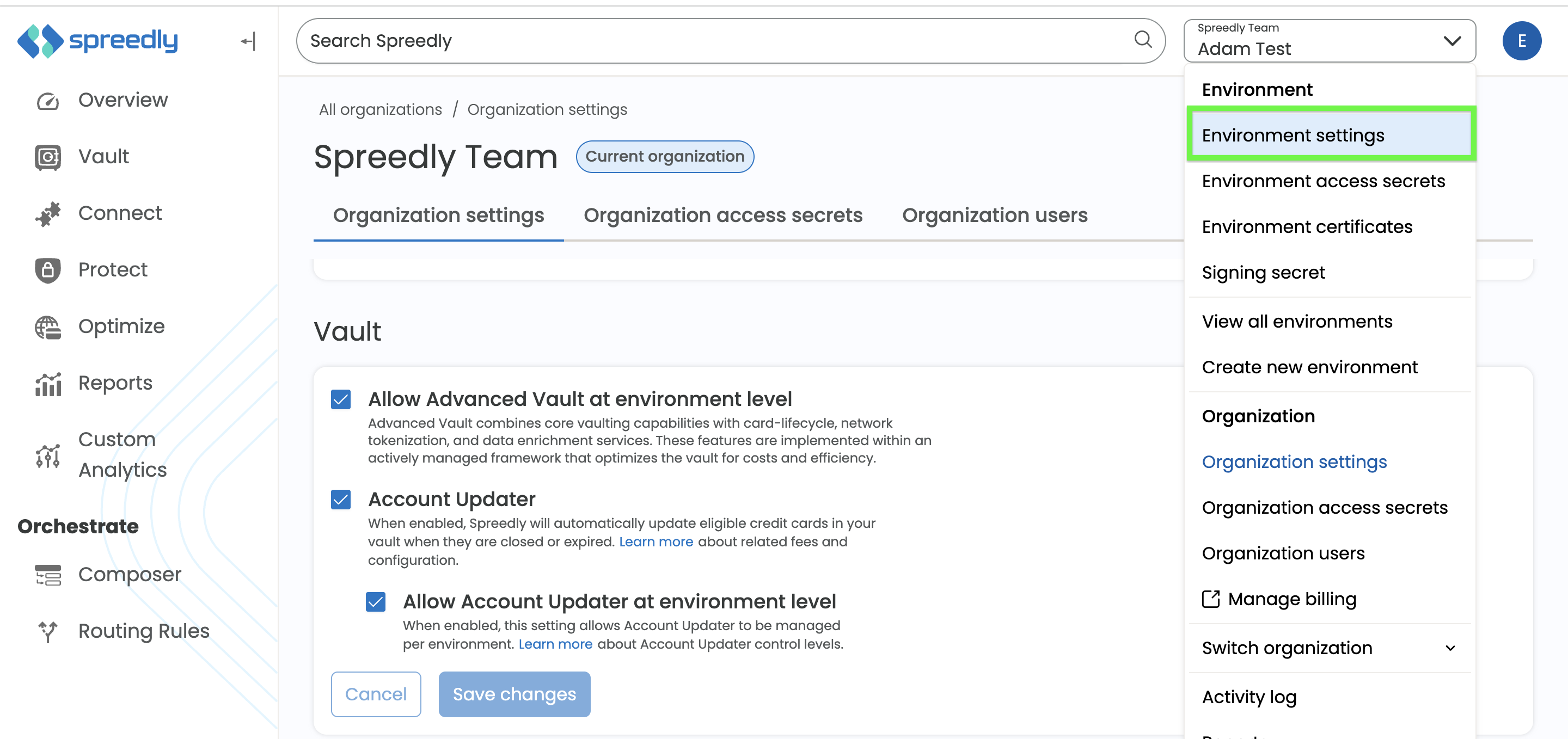Click the Routing Rules branch icon
This screenshot has height=739, width=1568.
click(x=47, y=631)
